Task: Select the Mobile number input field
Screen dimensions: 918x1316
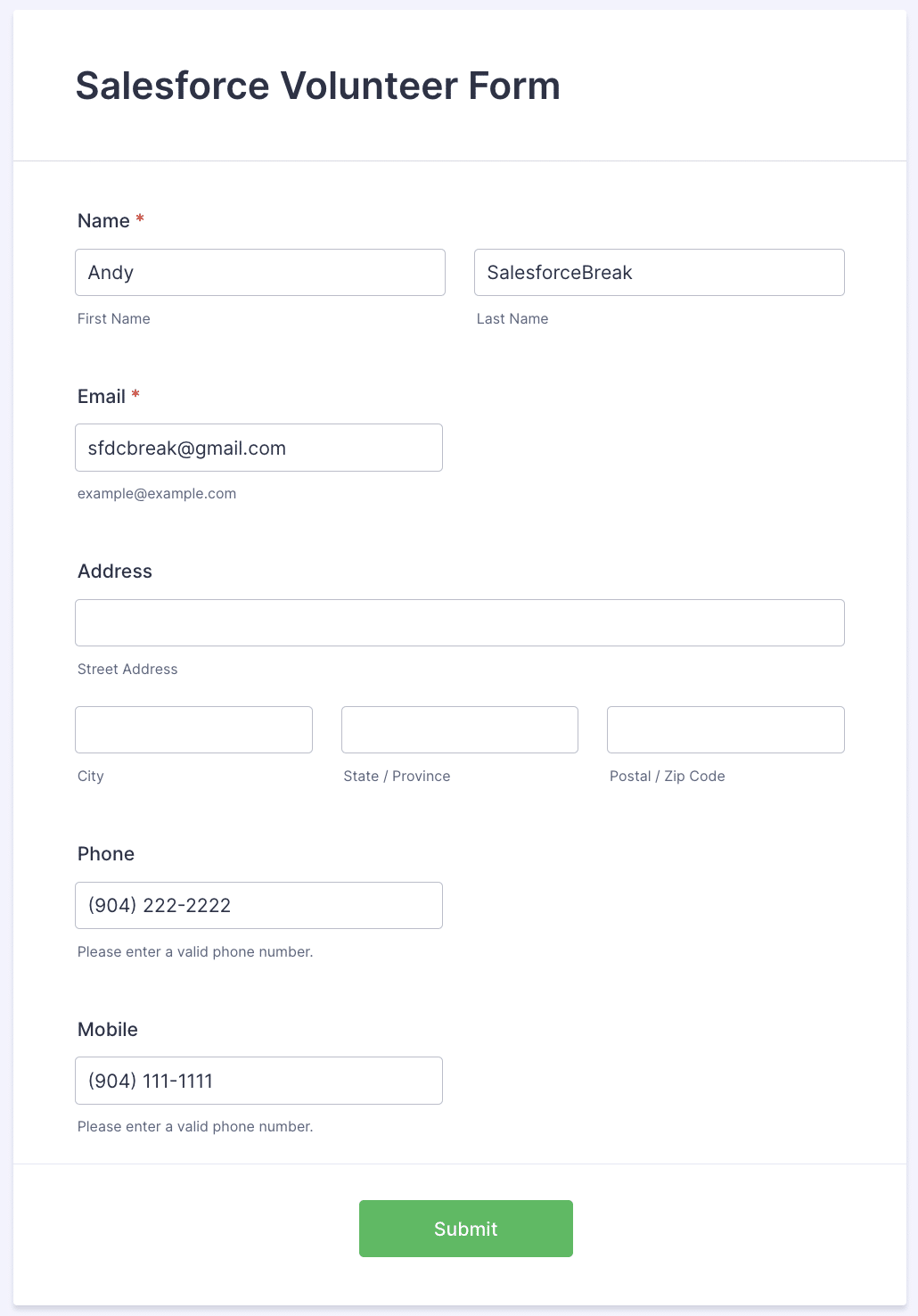Action: (258, 1081)
